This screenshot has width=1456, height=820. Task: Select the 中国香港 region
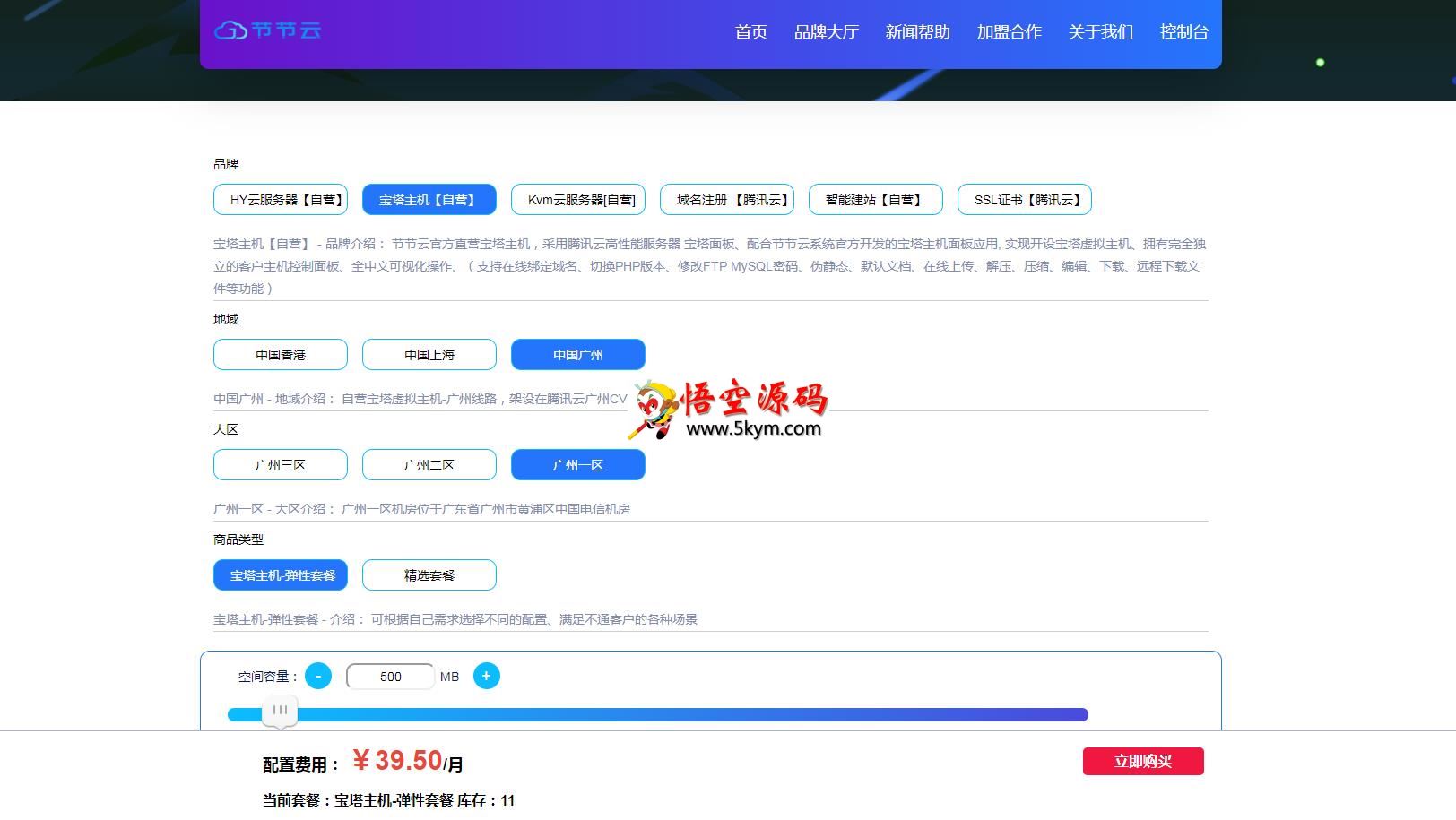click(x=281, y=355)
